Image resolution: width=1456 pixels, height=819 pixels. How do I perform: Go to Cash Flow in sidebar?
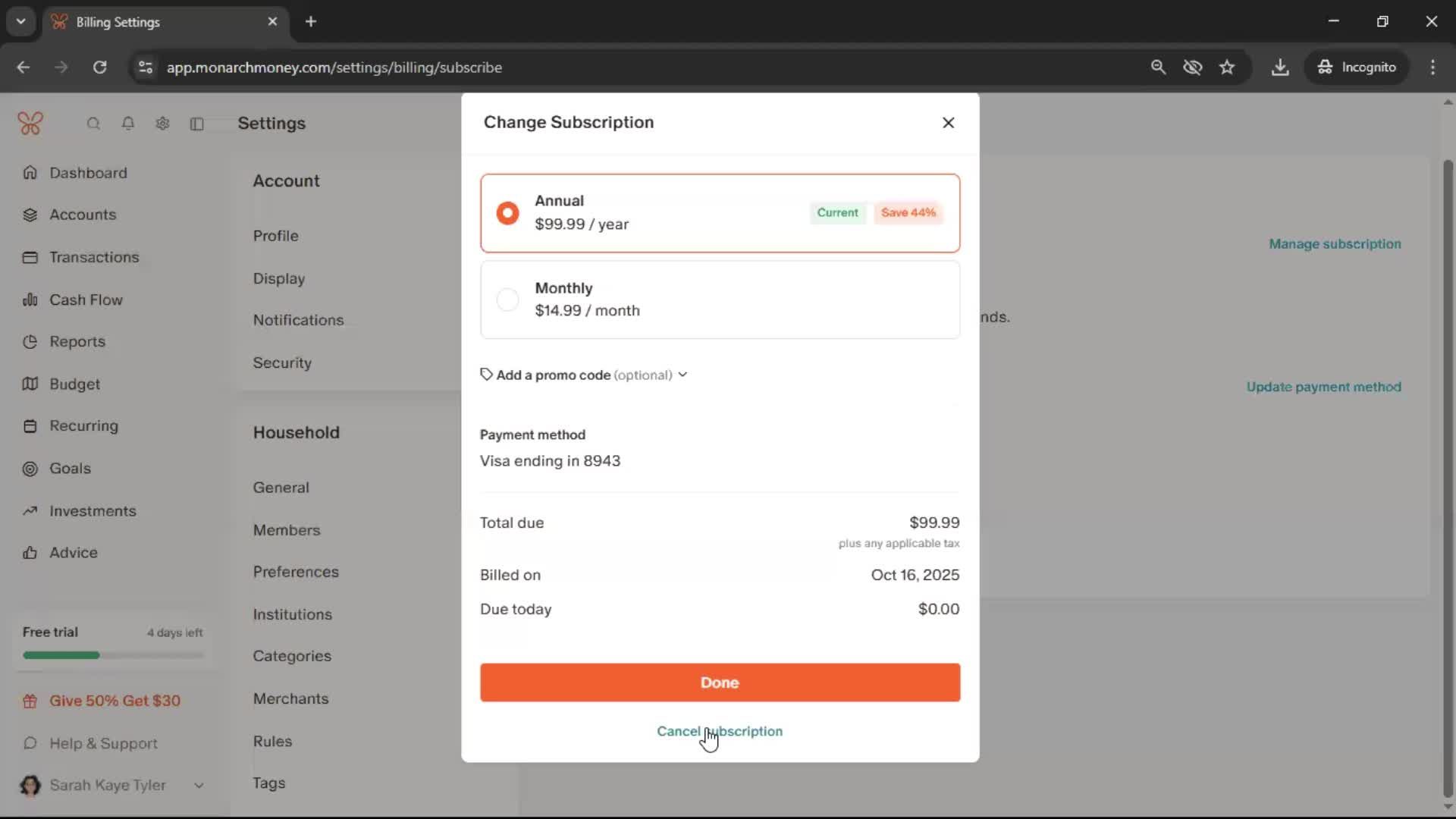click(86, 300)
